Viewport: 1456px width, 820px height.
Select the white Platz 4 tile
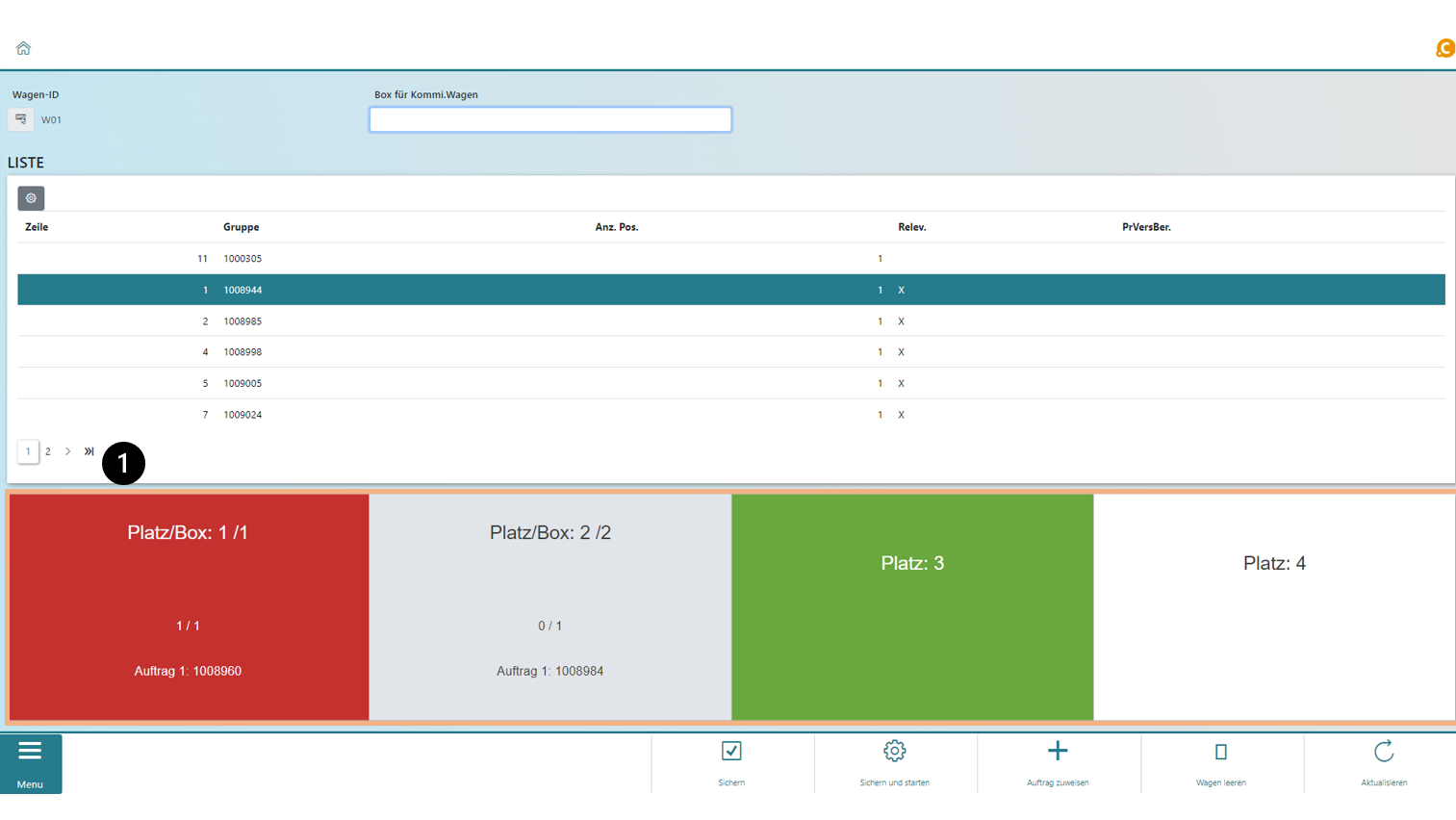1273,606
